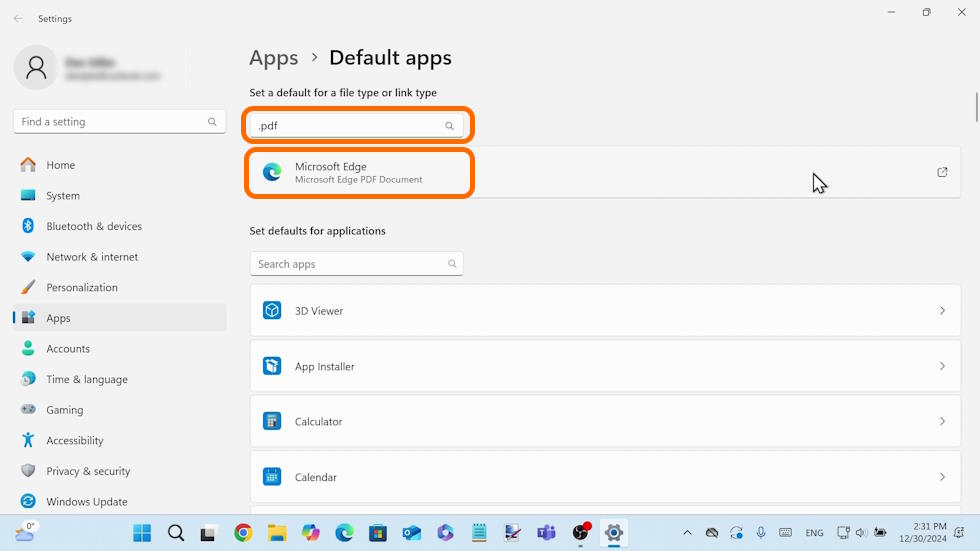980x551 pixels.
Task: Open Accessibility settings
Action: [x=119, y=440]
